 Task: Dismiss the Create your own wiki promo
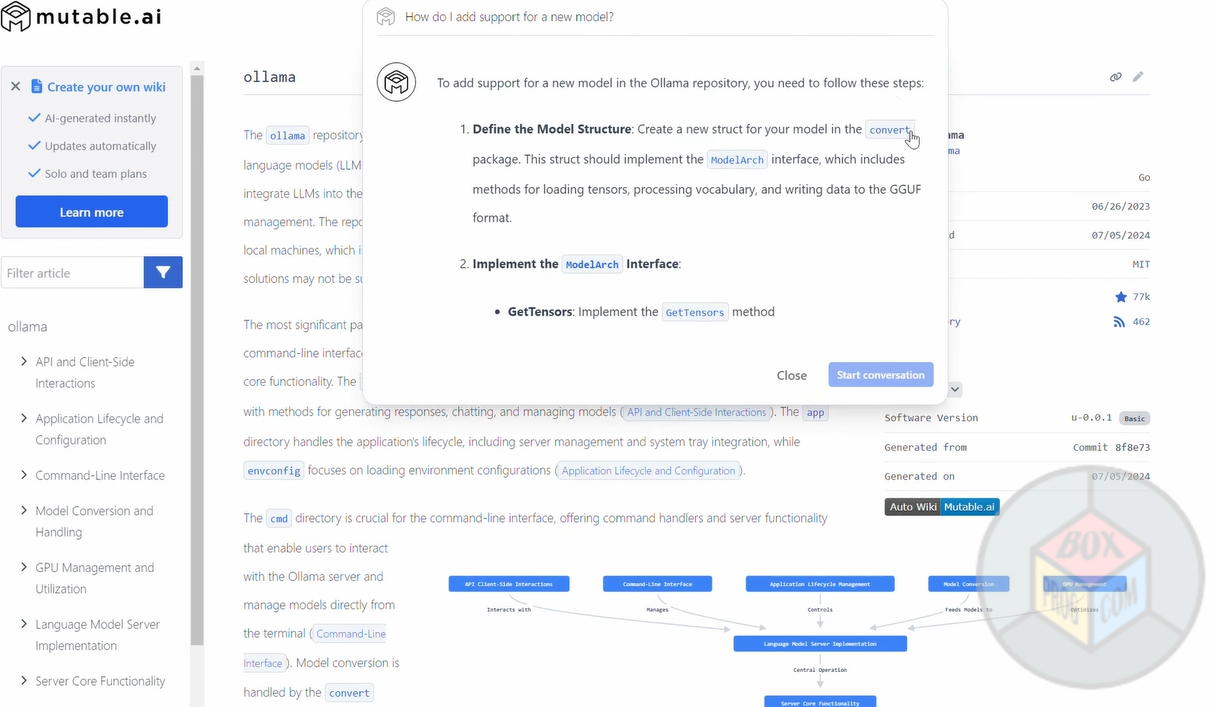tap(15, 87)
